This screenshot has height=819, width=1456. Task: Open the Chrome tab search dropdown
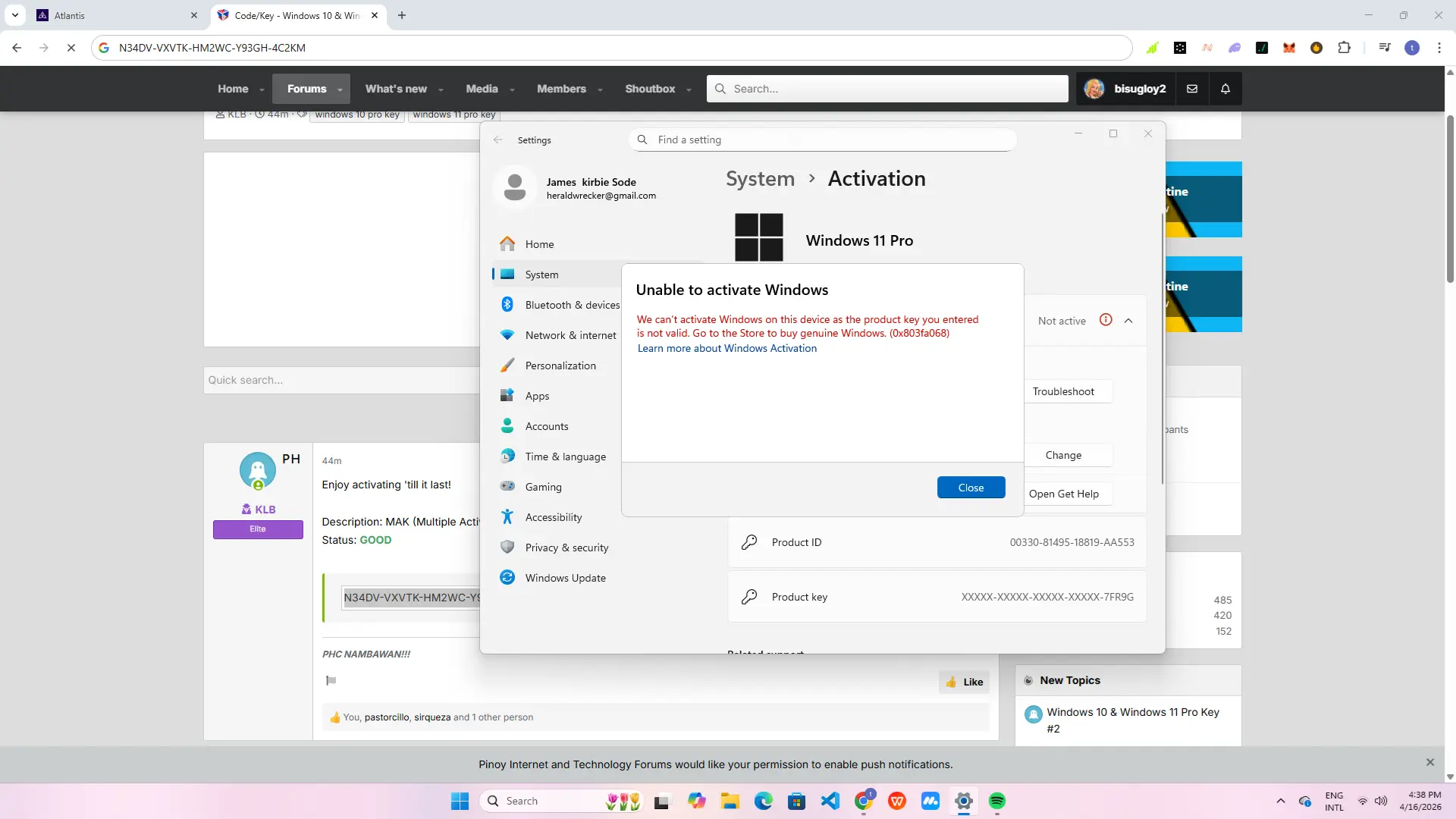point(15,15)
